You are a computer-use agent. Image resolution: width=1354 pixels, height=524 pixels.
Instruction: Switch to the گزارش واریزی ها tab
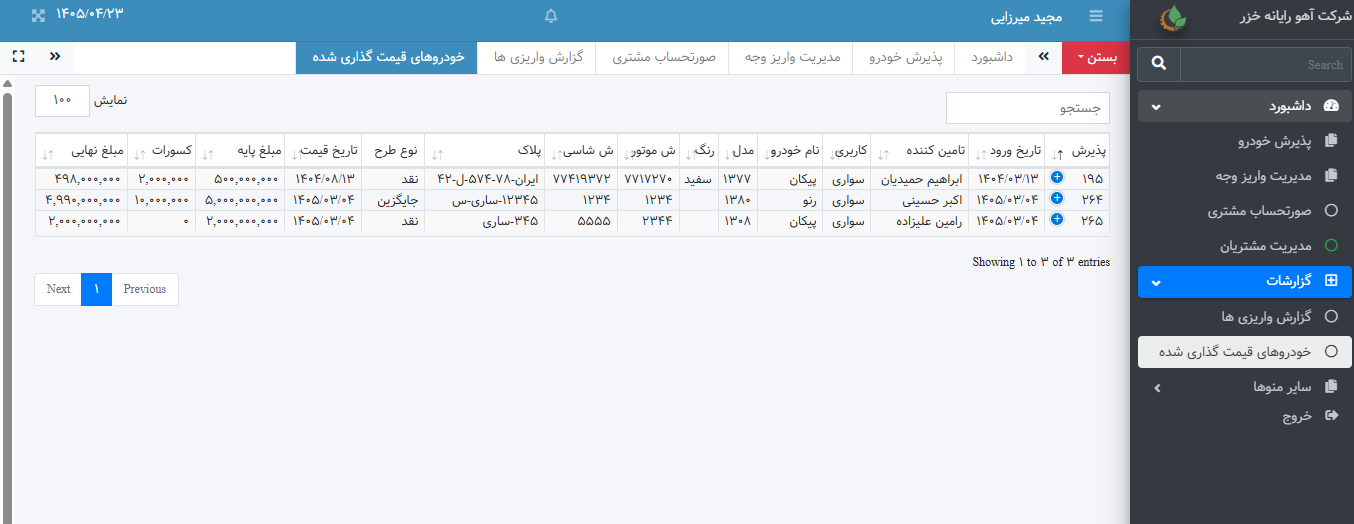coord(537,57)
